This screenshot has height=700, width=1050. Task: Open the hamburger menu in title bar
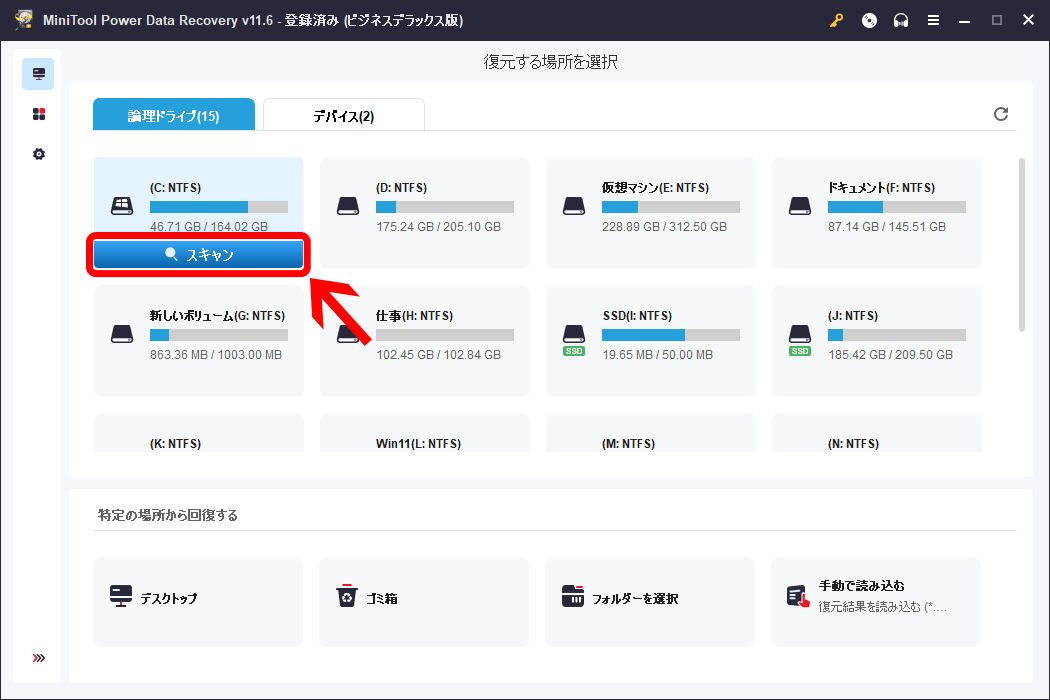933,19
